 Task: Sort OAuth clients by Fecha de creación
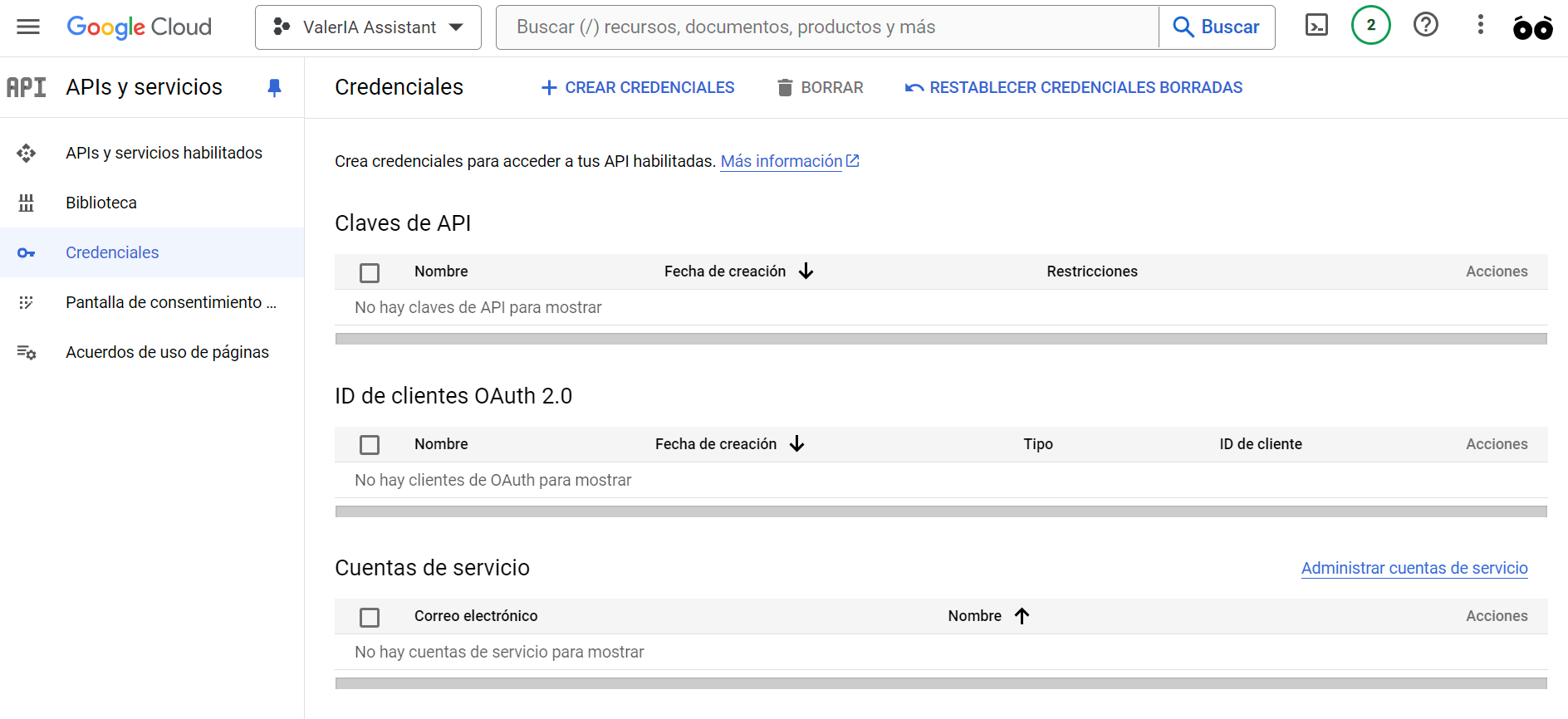point(716,444)
